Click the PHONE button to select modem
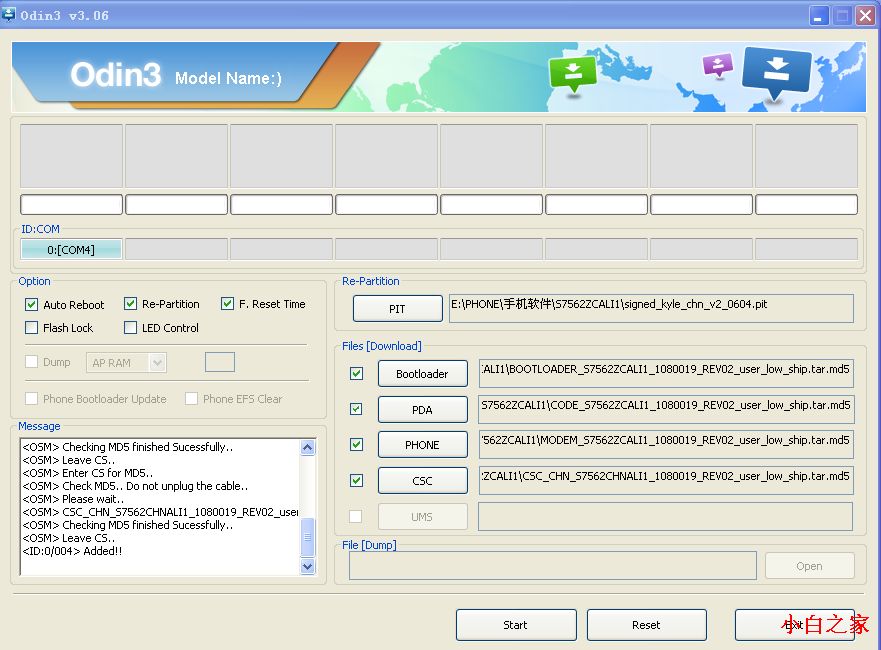 [x=423, y=444]
